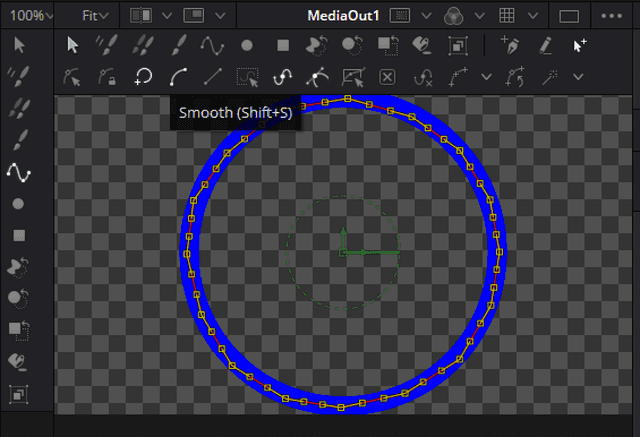Open dropdown arrow beside Publish points
Screen dimensions: 640x437
(486, 77)
